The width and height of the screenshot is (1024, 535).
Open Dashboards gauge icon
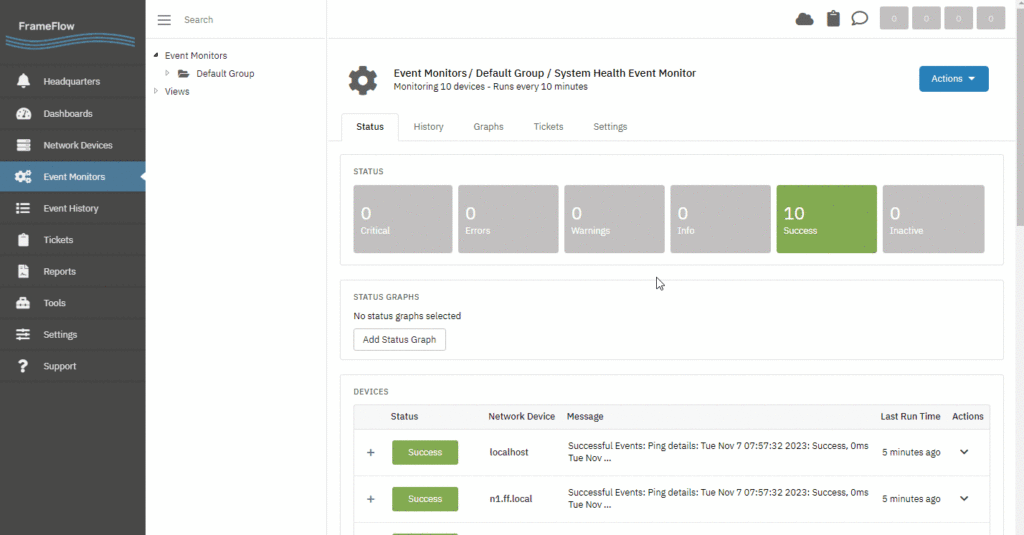24,113
